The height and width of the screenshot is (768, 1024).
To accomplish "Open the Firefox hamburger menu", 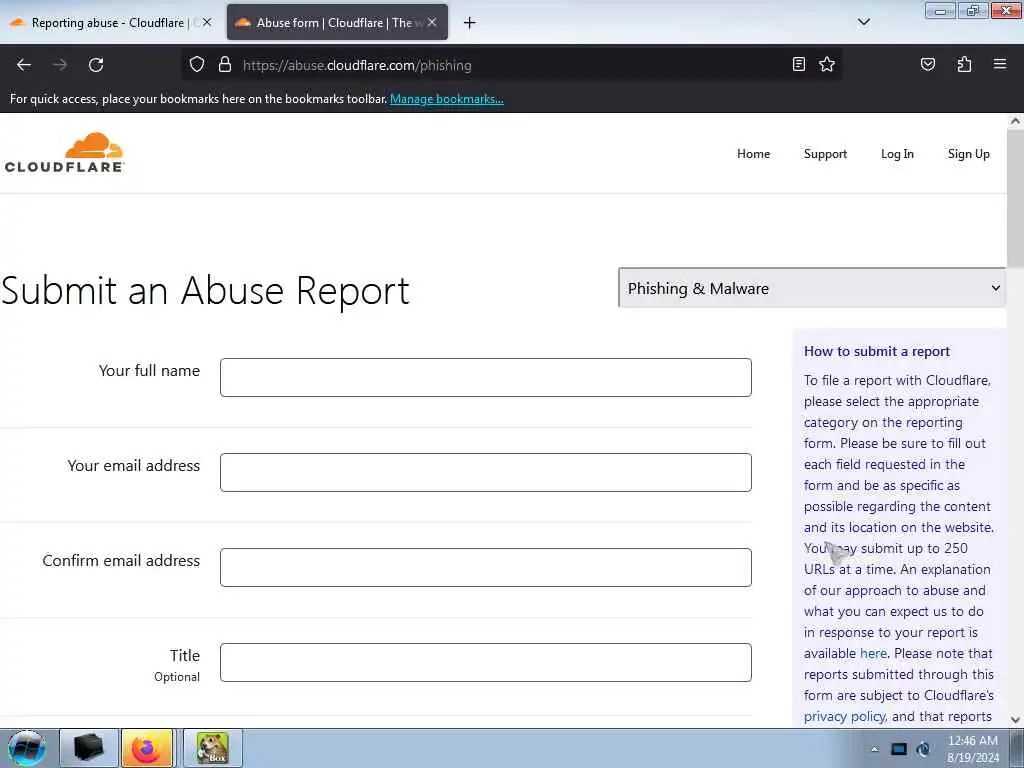I will point(999,64).
